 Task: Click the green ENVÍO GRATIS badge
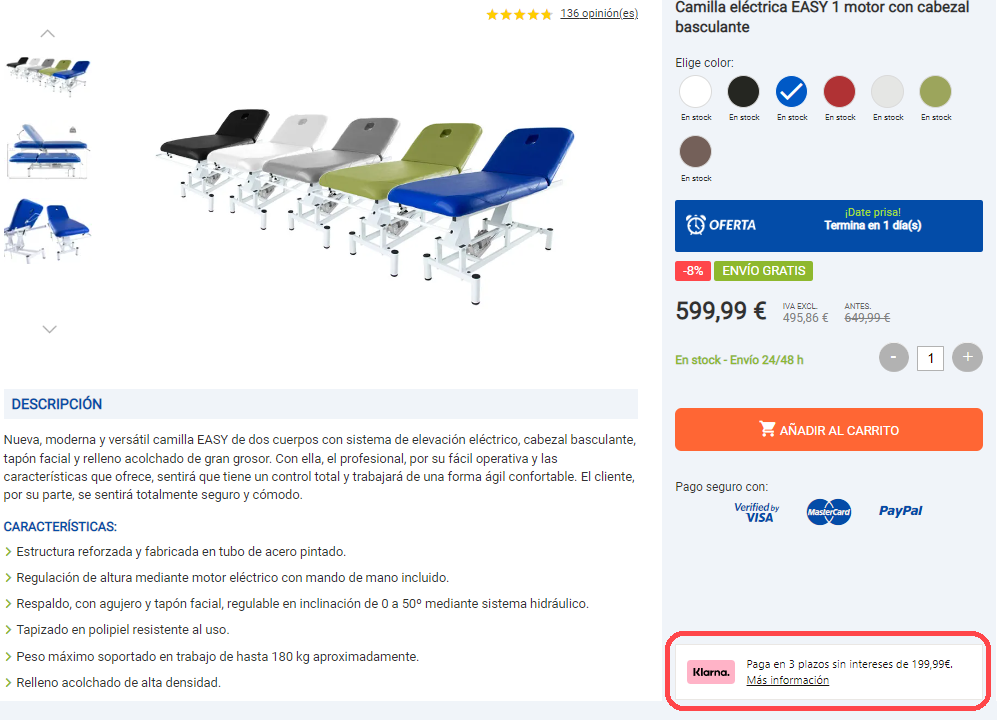[763, 270]
